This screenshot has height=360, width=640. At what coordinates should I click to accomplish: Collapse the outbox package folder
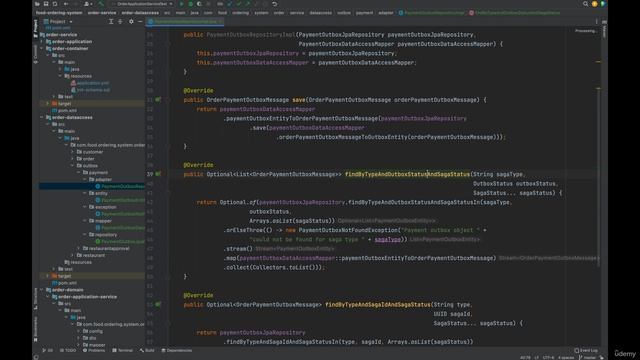(x=73, y=166)
